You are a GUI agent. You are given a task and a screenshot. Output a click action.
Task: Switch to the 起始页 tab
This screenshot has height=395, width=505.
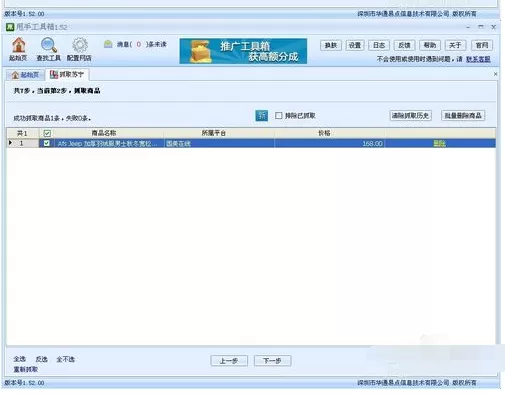coord(25,75)
